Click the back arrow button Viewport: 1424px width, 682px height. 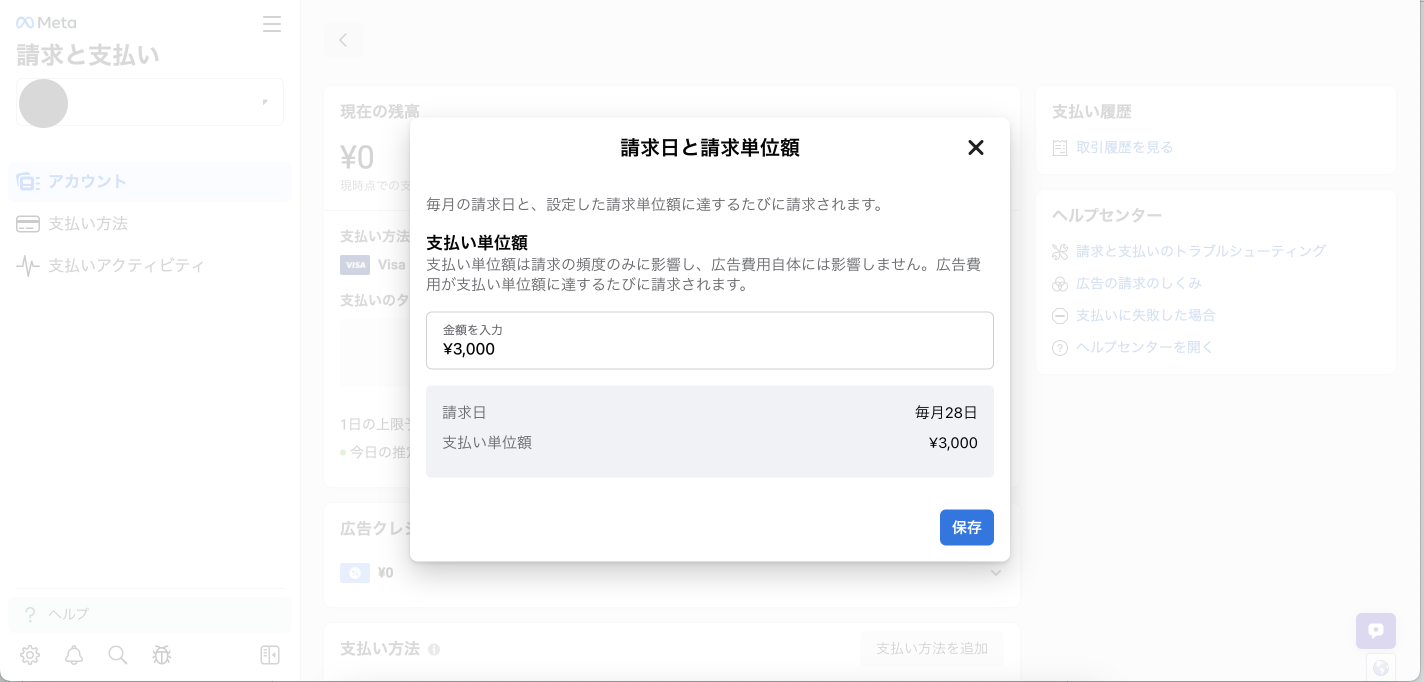343,40
